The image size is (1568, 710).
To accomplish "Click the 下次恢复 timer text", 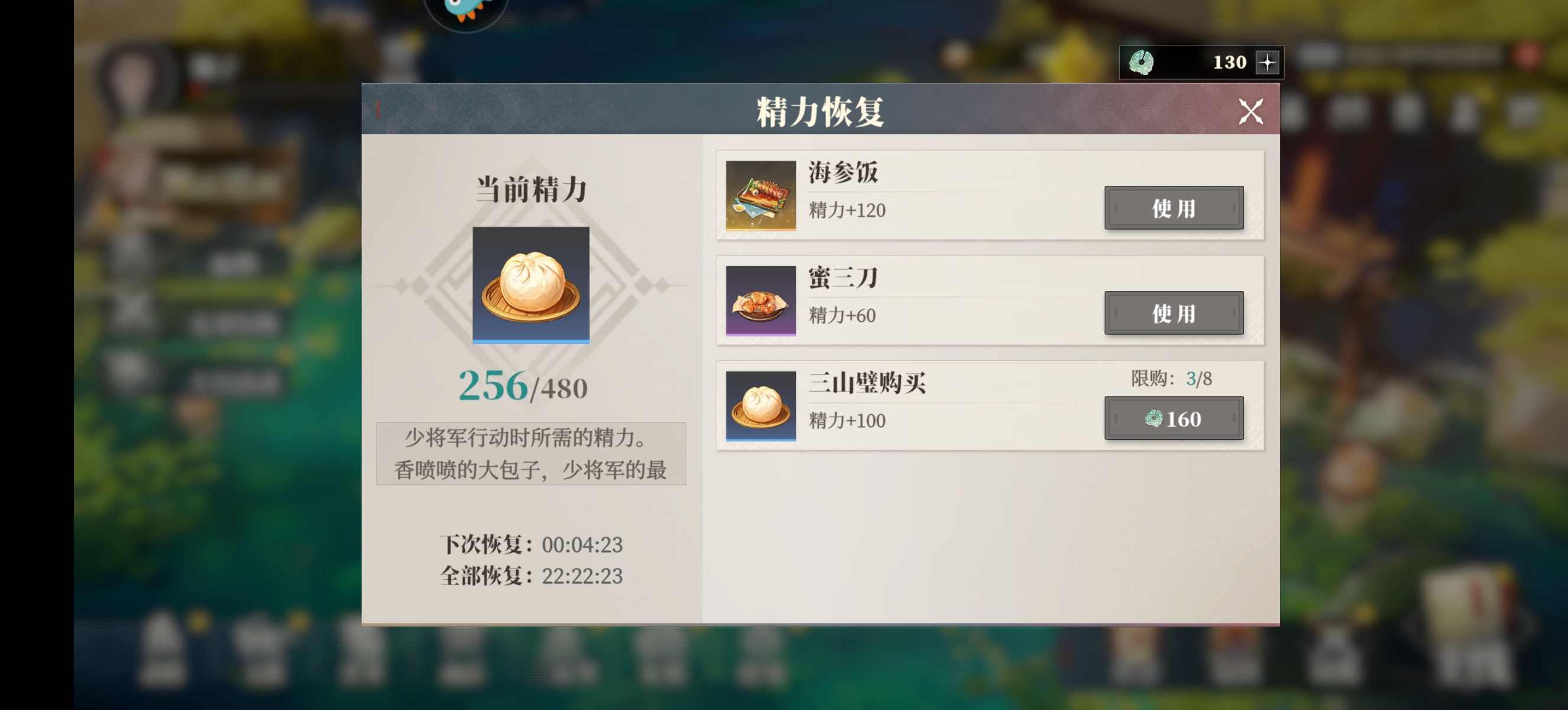I will [x=531, y=544].
